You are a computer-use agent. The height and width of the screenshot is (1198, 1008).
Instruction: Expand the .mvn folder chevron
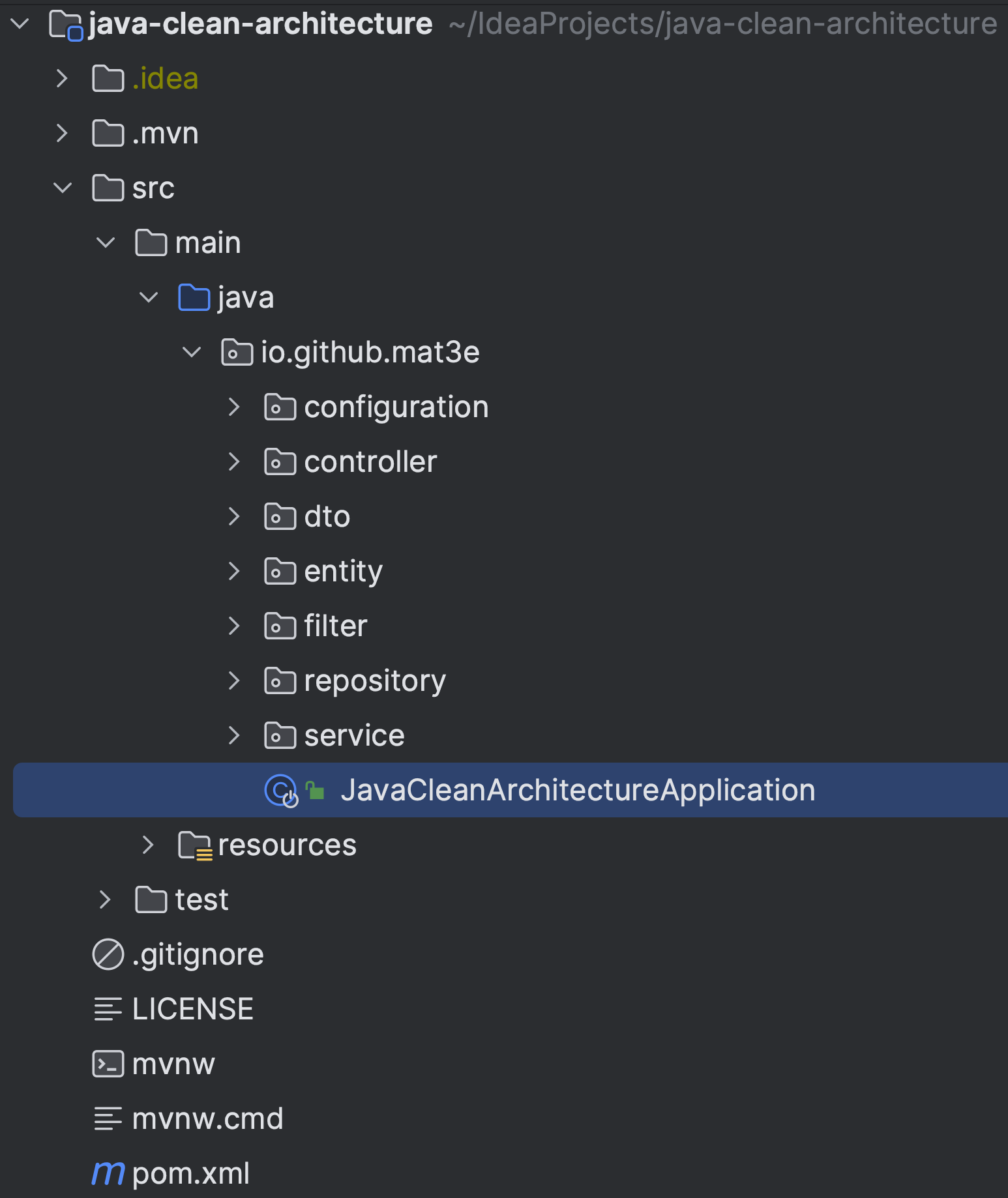[62, 134]
